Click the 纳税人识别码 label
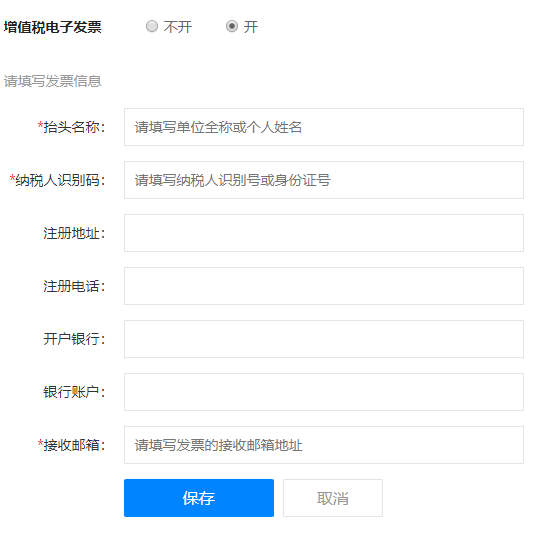This screenshot has height=533, width=544. (x=58, y=180)
